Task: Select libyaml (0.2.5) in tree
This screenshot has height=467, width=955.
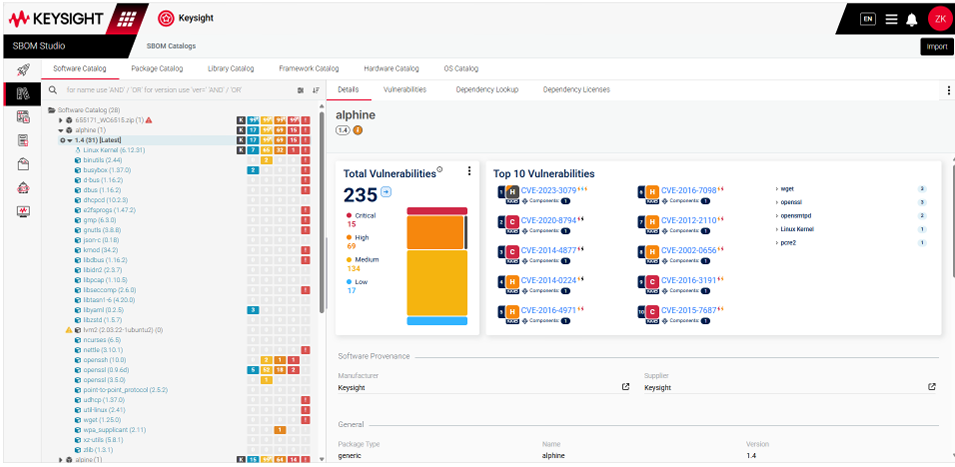Action: [x=104, y=310]
